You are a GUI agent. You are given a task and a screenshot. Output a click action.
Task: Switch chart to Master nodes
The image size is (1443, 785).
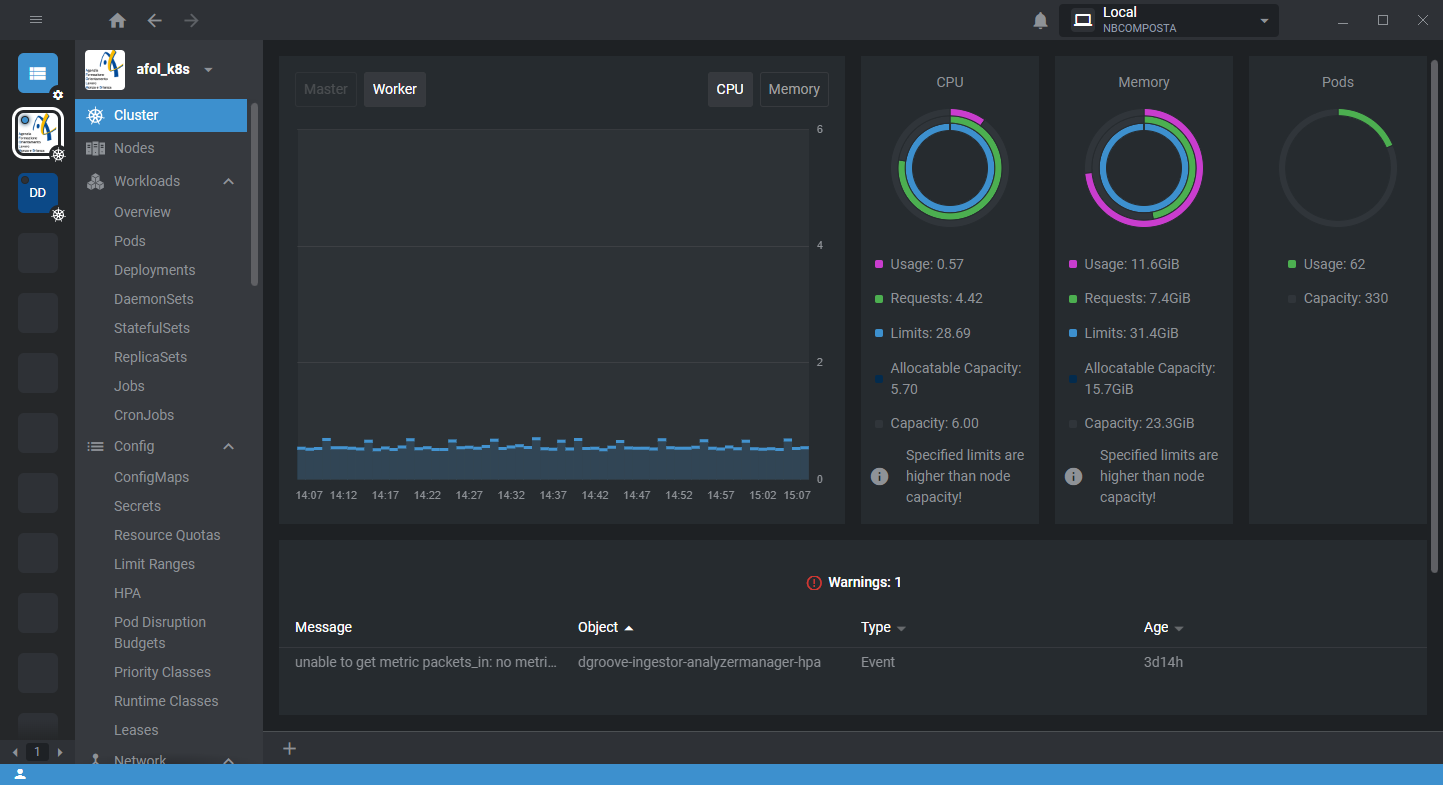click(326, 89)
